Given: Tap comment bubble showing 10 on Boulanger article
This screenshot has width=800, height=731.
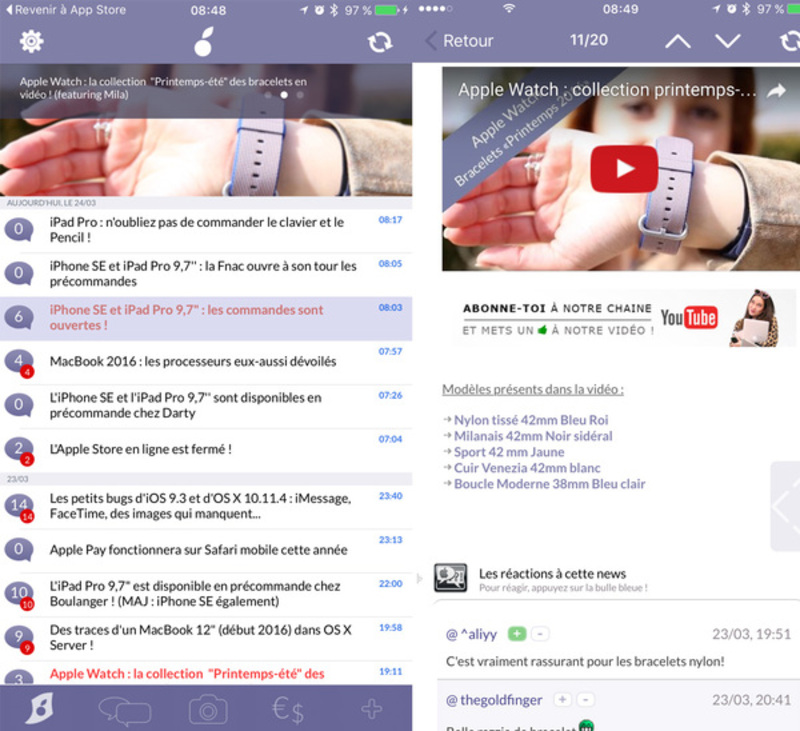Looking at the screenshot, I should [x=19, y=594].
